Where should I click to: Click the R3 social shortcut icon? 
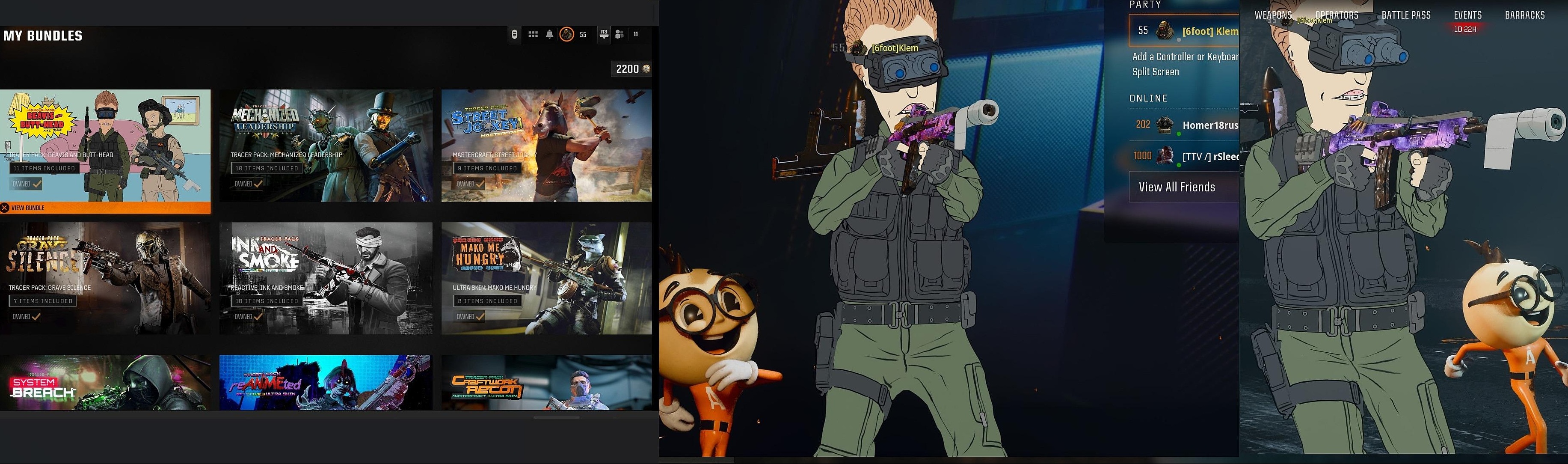pos(604,35)
